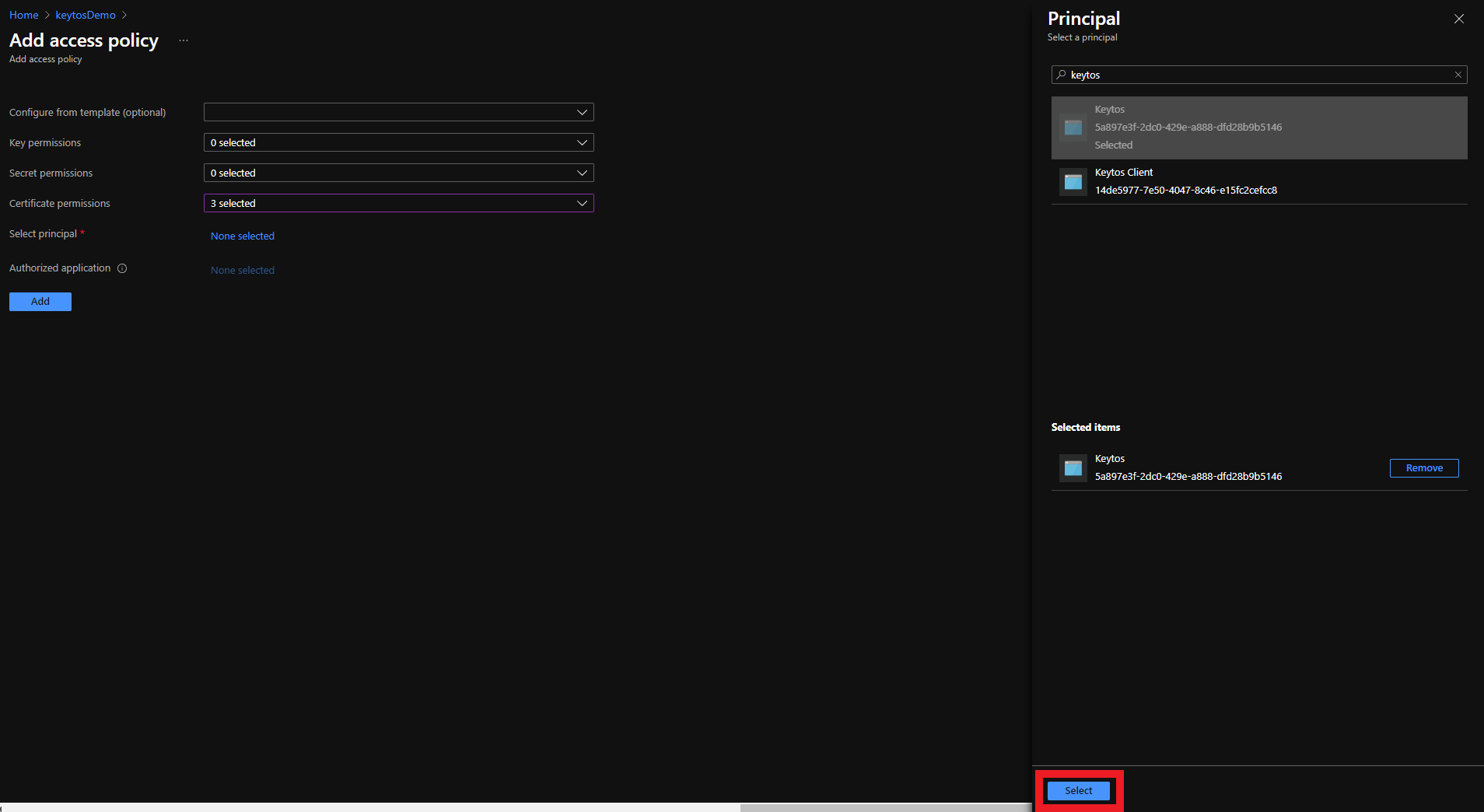Image resolution: width=1484 pixels, height=812 pixels.
Task: Click the Key permissions label
Action: click(45, 143)
